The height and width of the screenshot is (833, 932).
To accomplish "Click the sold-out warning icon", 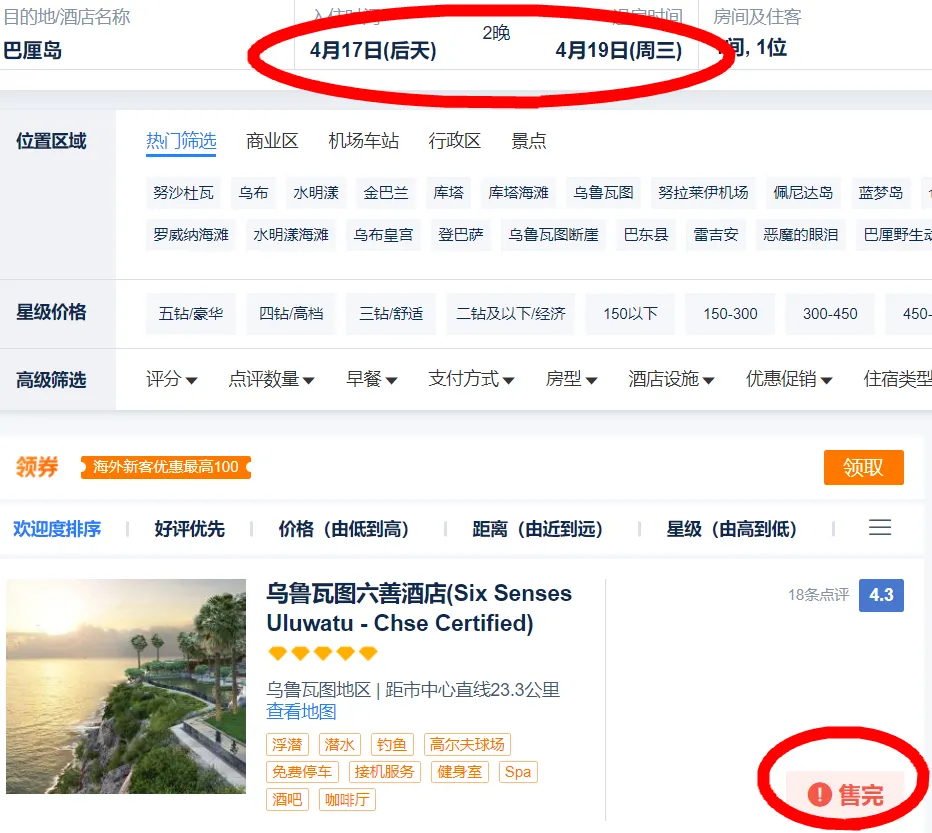I will [x=820, y=795].
